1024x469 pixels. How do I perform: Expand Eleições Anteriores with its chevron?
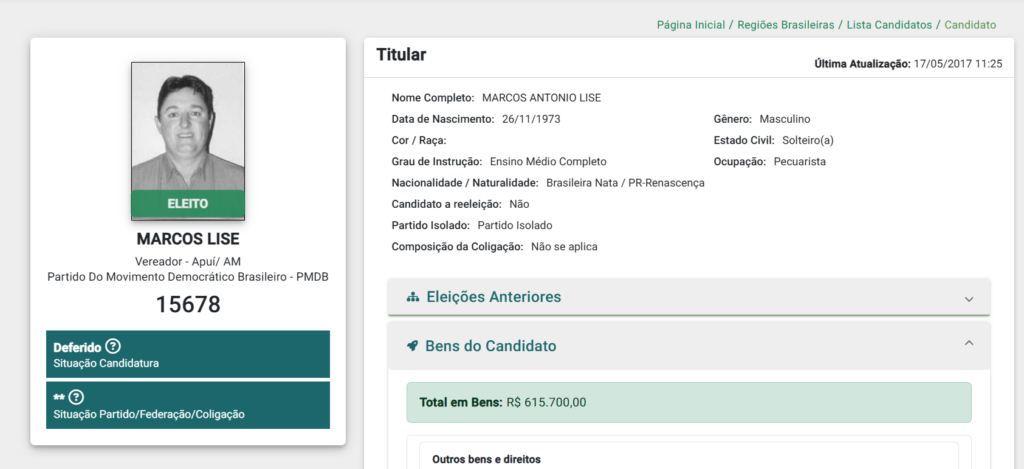pyautogui.click(x=968, y=299)
